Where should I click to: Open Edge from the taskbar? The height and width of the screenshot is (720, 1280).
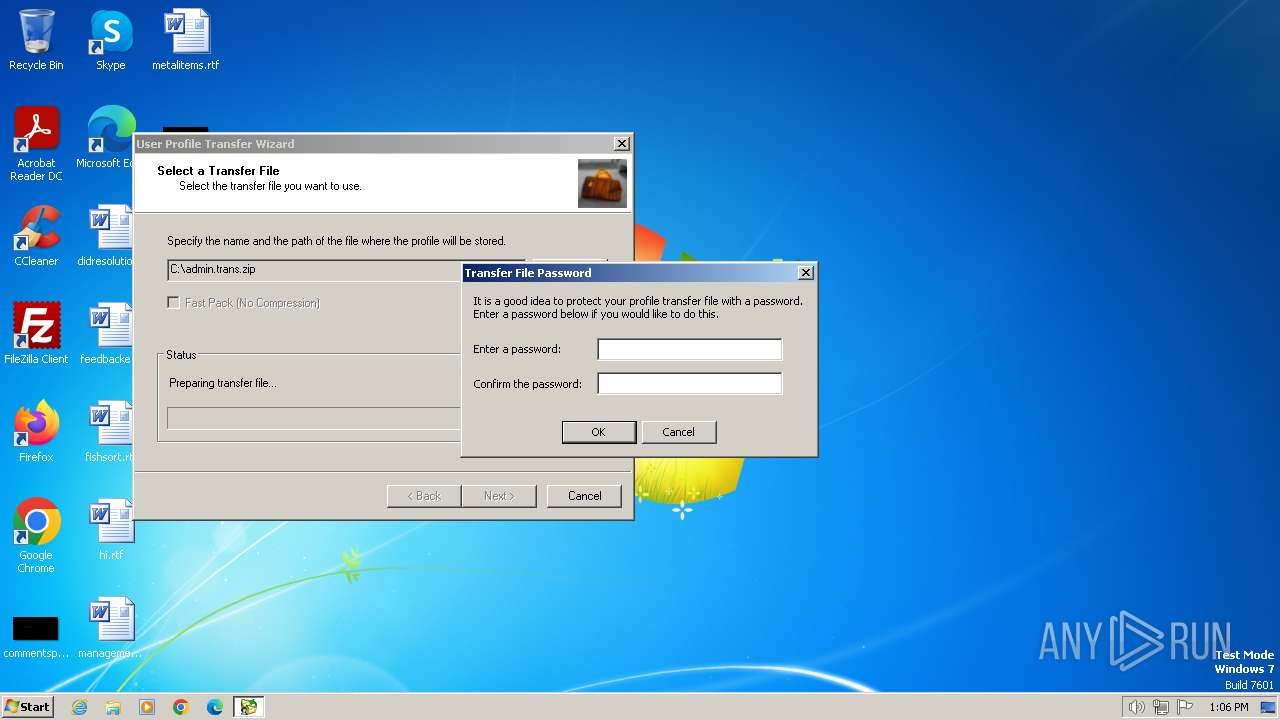click(215, 707)
